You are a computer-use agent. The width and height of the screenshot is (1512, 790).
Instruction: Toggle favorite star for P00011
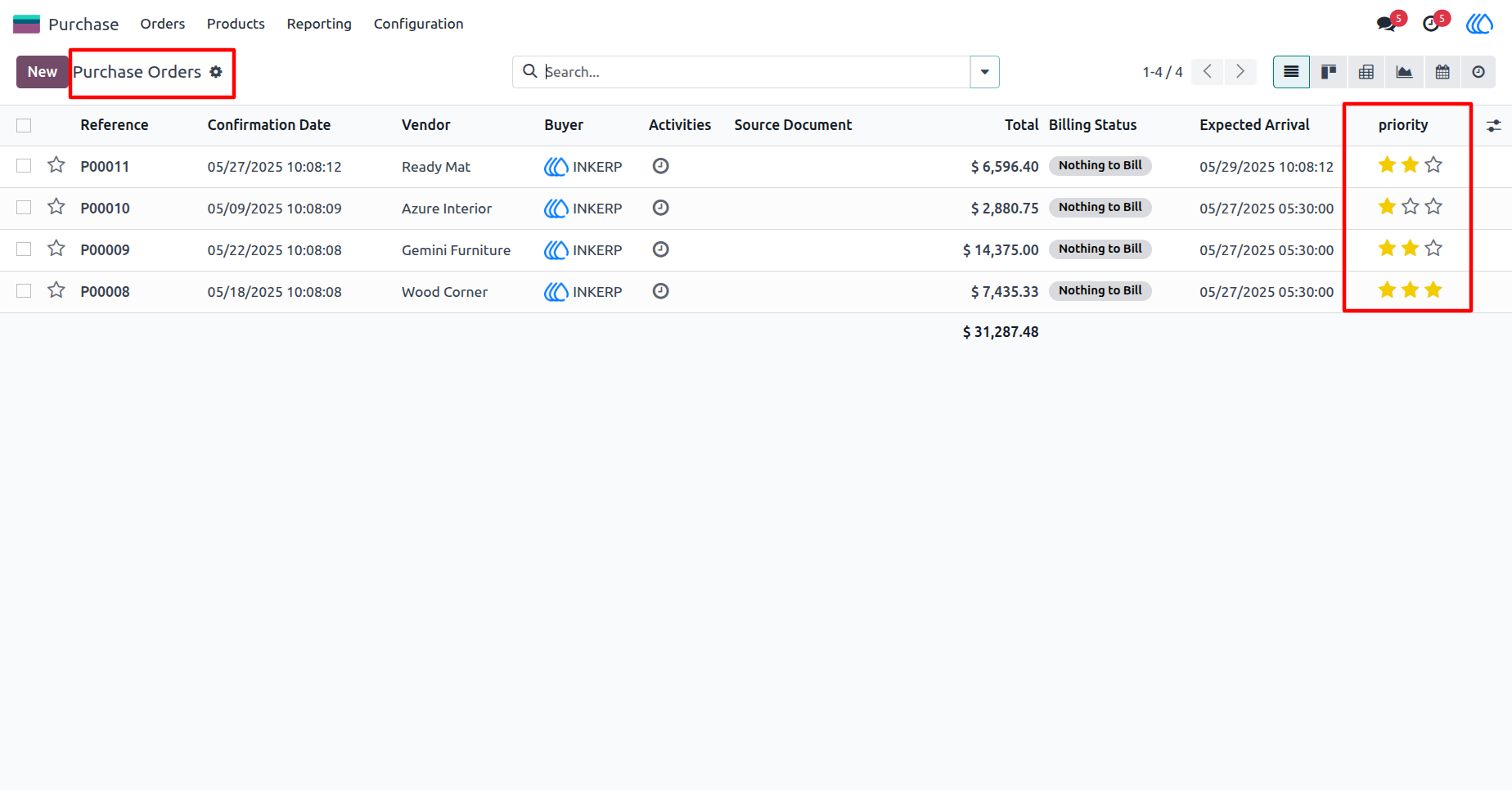56,165
